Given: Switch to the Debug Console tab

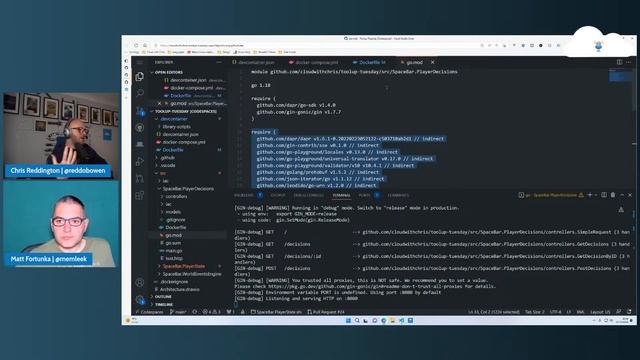Looking at the screenshot, I should (309, 195).
